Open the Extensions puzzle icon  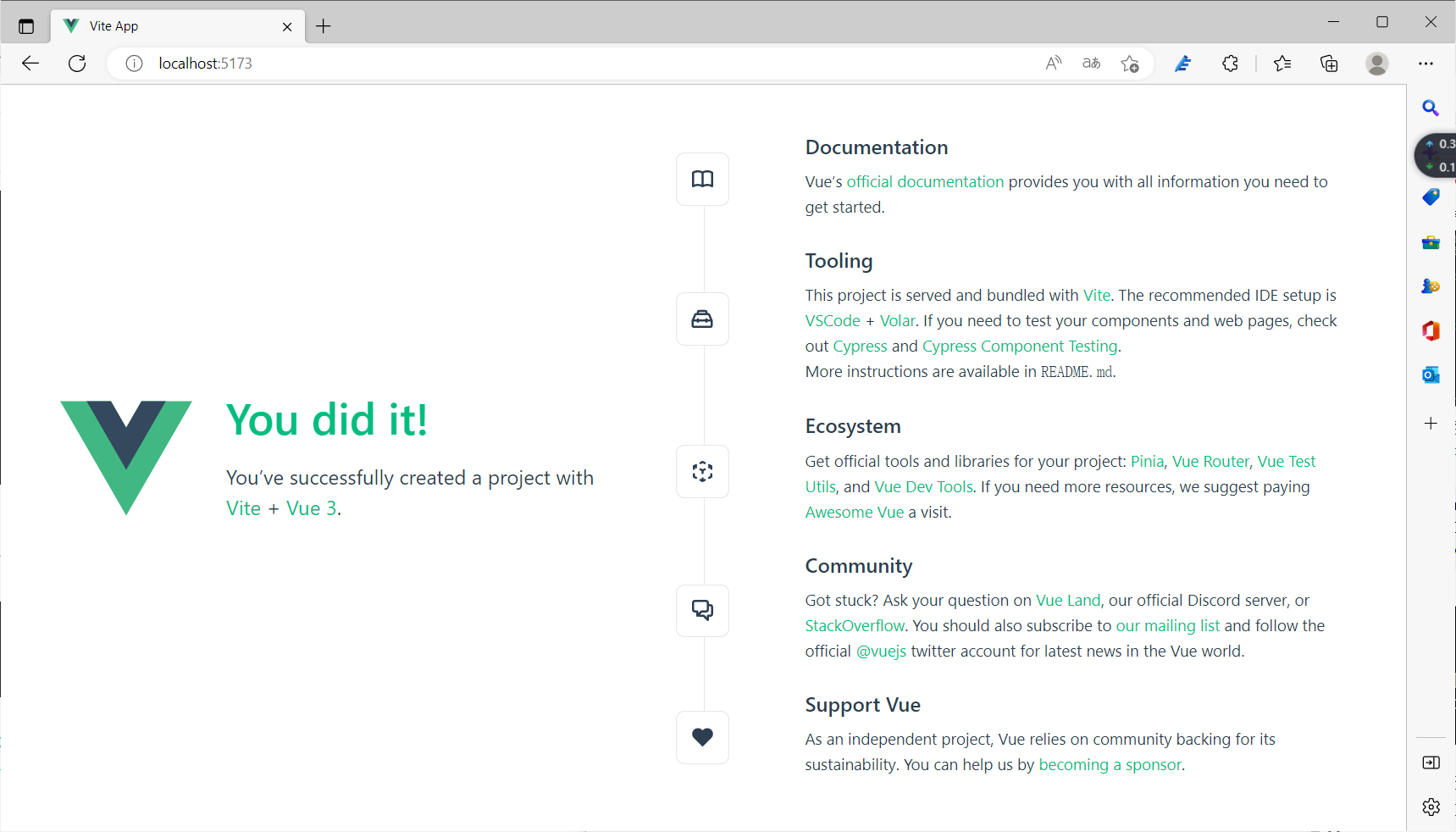pyautogui.click(x=1230, y=64)
